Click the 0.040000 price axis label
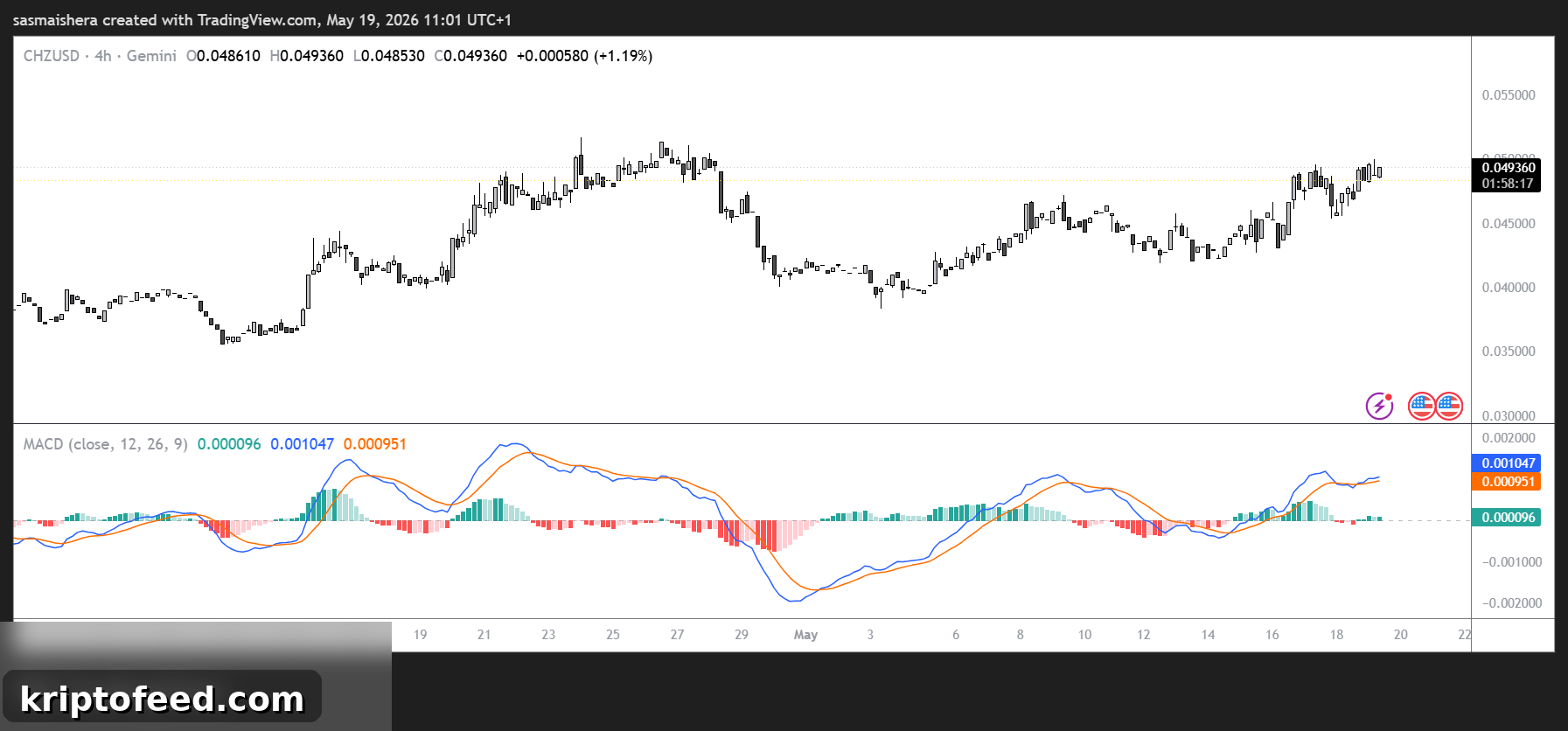Screen dimensions: 1568x731 click(1509, 288)
